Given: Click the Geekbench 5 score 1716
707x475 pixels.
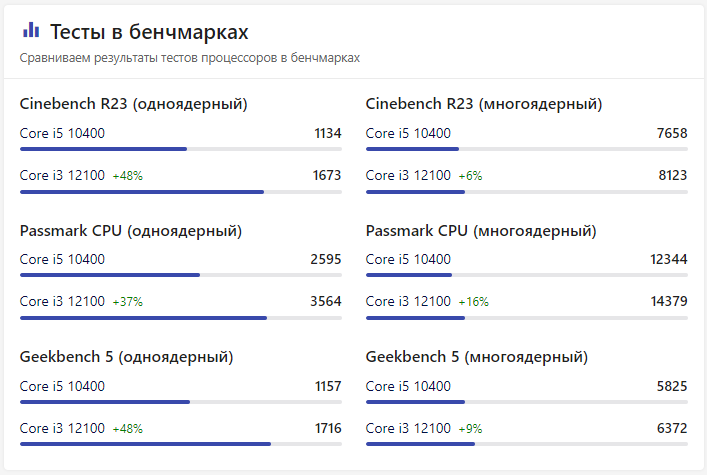Looking at the screenshot, I should pos(328,428).
